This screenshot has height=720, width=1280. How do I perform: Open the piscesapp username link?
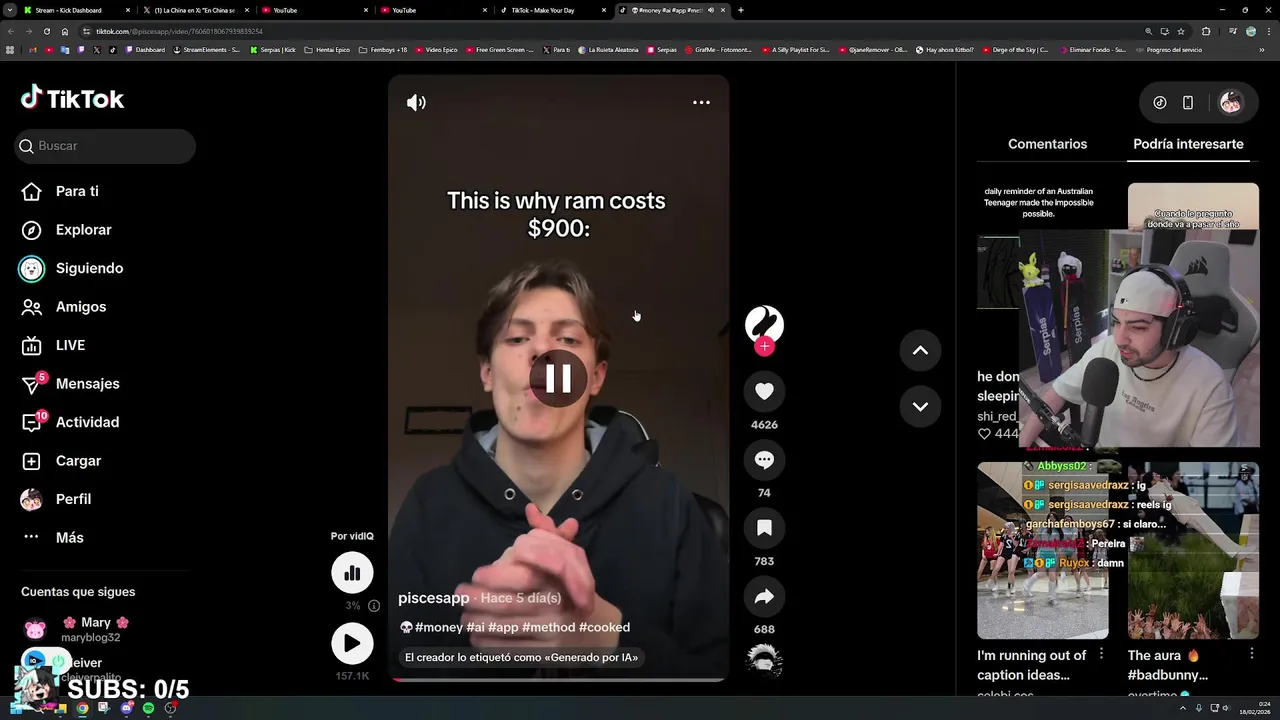click(433, 598)
